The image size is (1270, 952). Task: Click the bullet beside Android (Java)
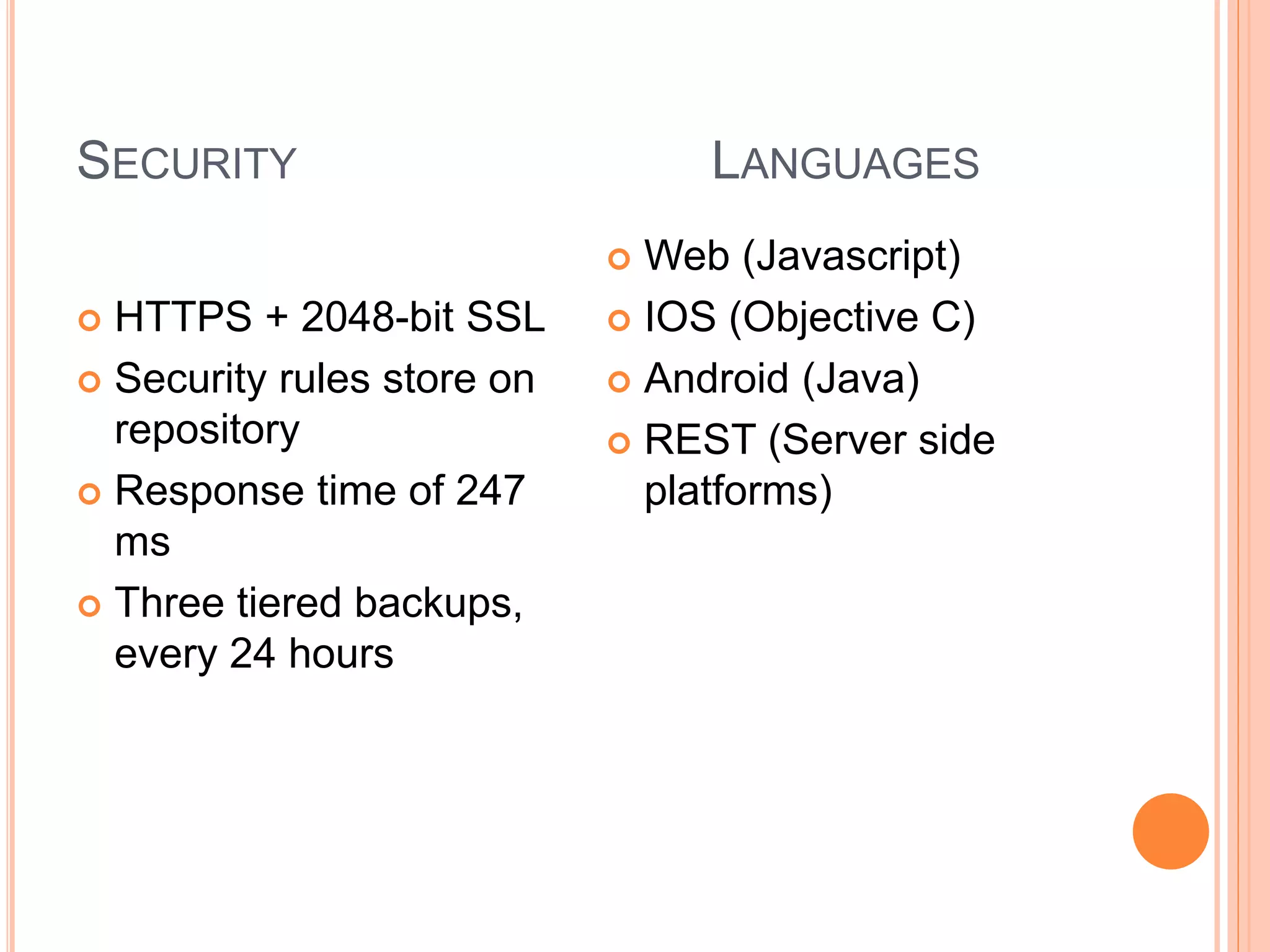coord(619,382)
